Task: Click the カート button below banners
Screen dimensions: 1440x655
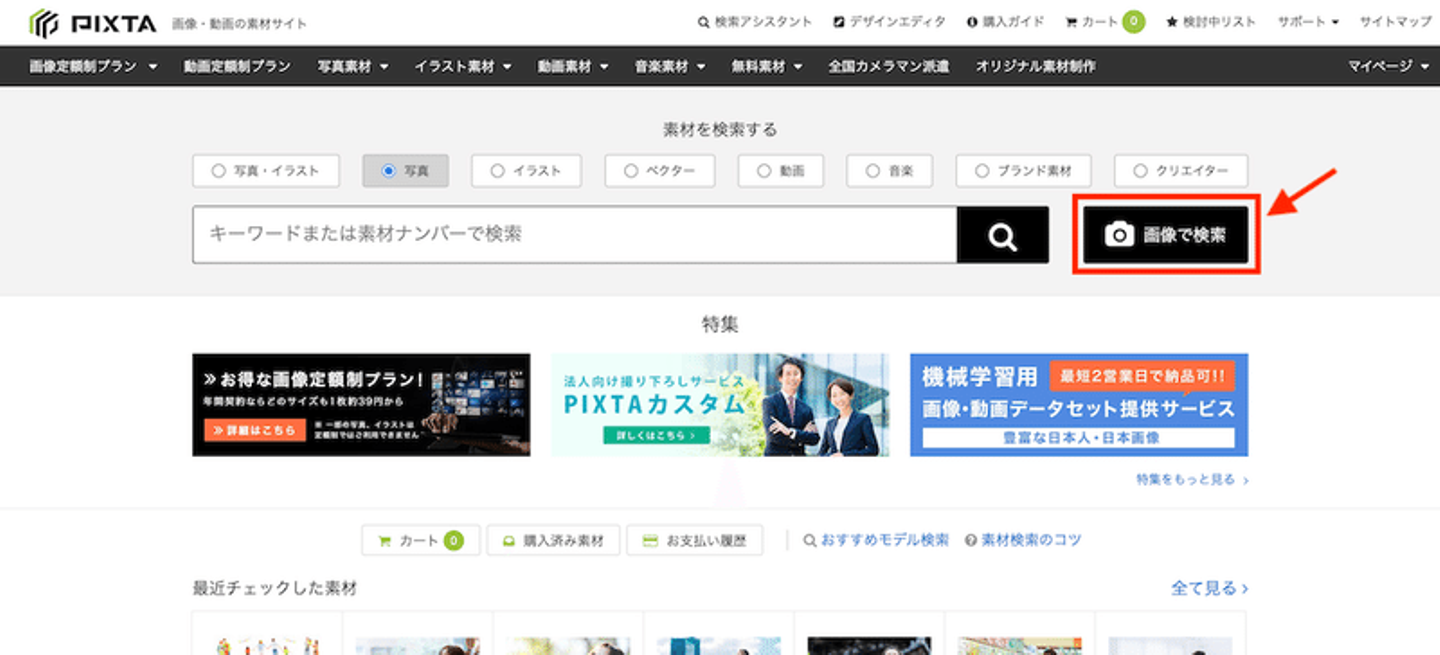Action: click(x=421, y=541)
